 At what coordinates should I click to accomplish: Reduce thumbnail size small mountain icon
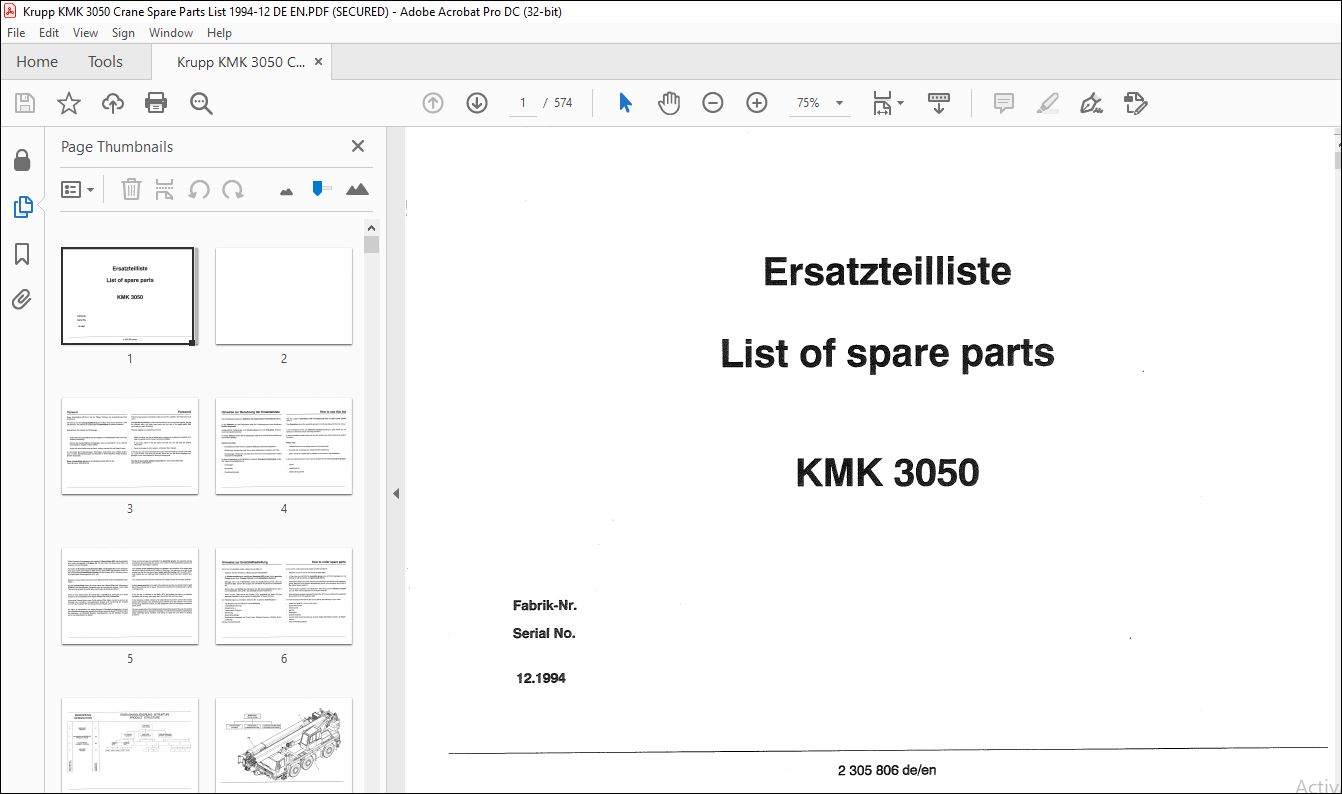(x=286, y=190)
